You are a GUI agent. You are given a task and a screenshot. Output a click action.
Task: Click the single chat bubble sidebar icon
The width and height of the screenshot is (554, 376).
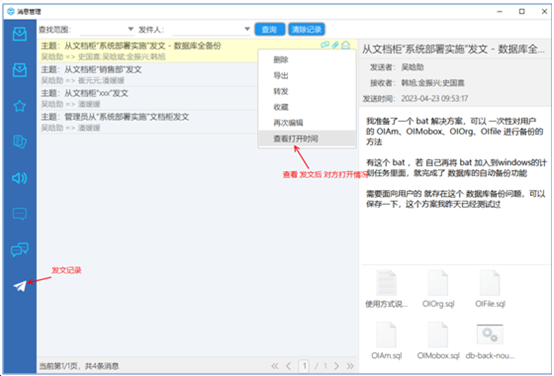pos(20,214)
